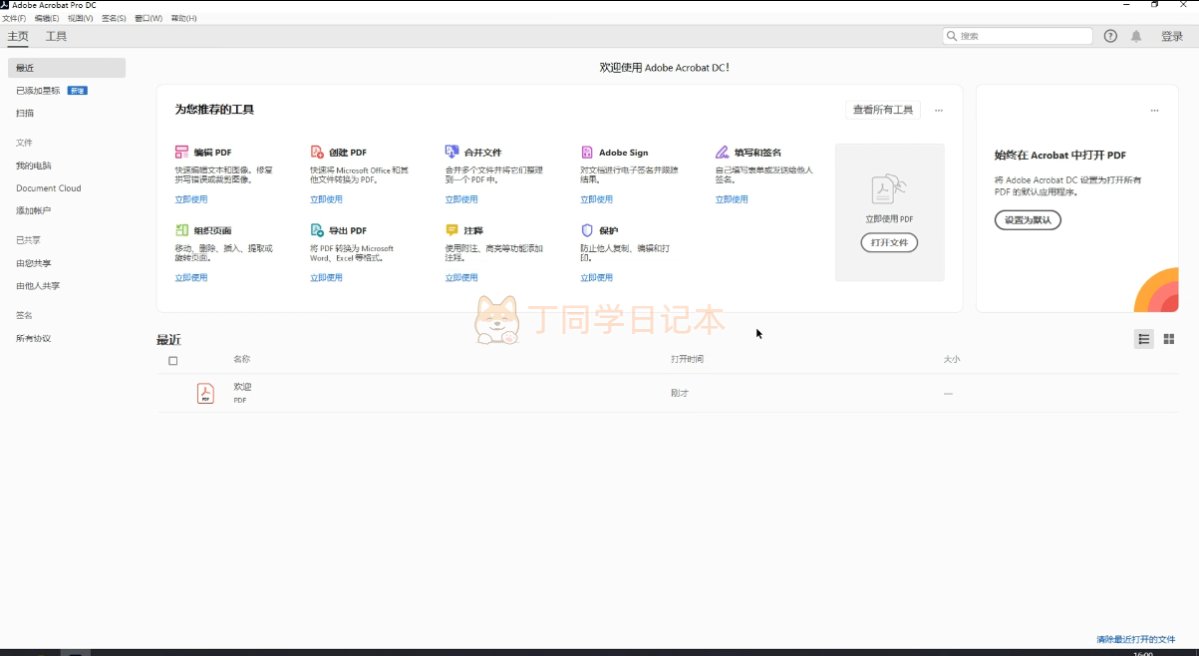
Task: Open the 注释 comment tool icon
Action: coord(452,230)
